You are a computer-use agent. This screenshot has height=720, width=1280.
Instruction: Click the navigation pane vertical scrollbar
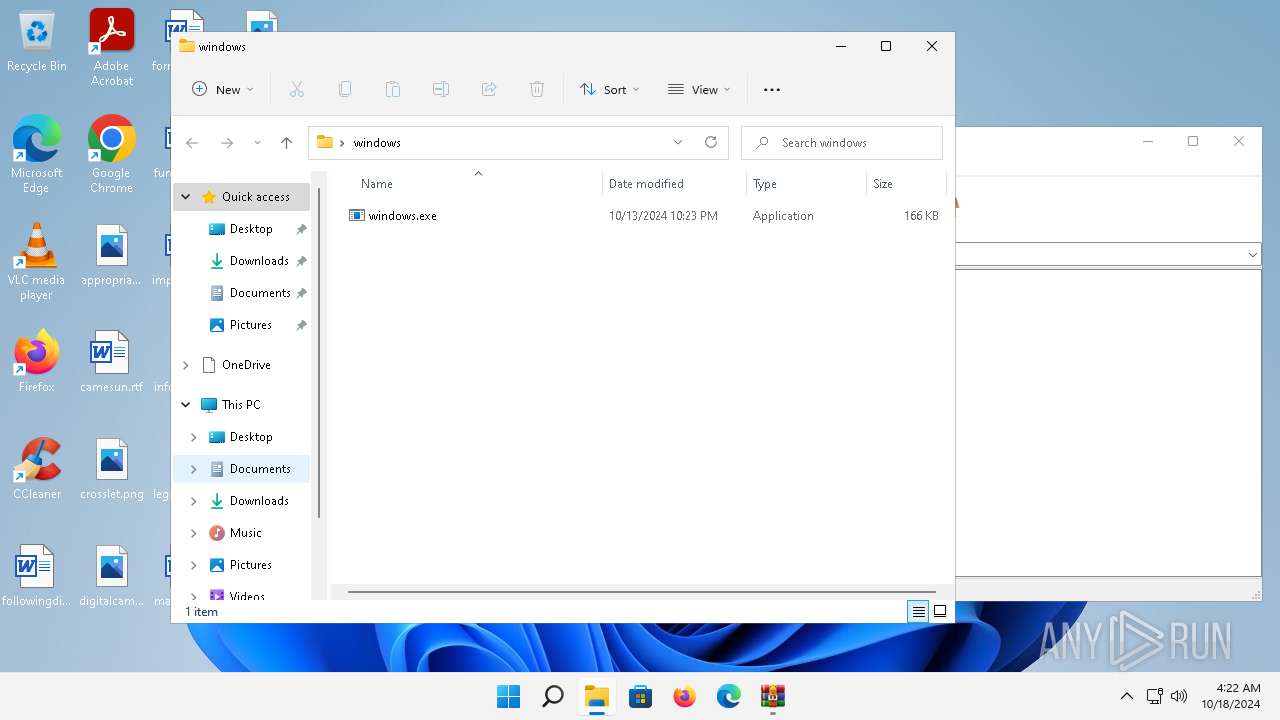point(320,352)
